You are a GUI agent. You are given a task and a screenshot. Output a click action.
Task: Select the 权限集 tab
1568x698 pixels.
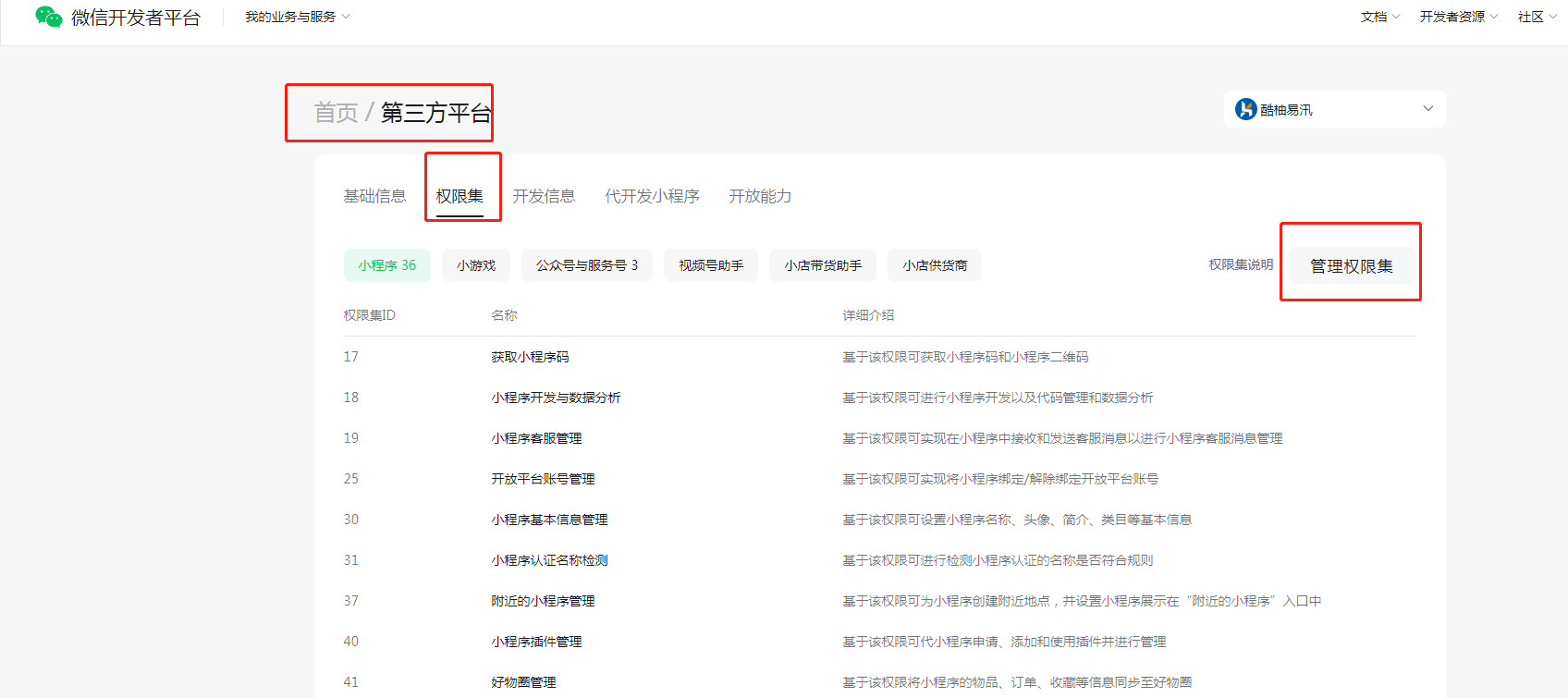459,196
